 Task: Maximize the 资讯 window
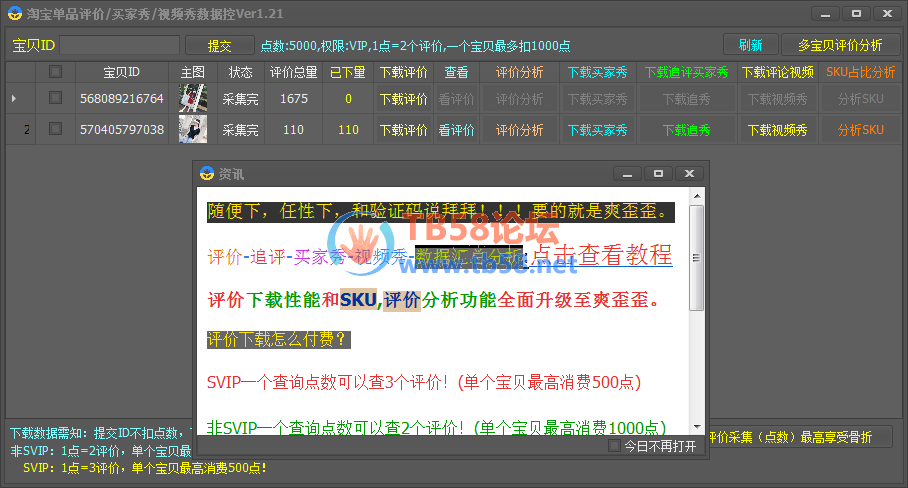658,174
